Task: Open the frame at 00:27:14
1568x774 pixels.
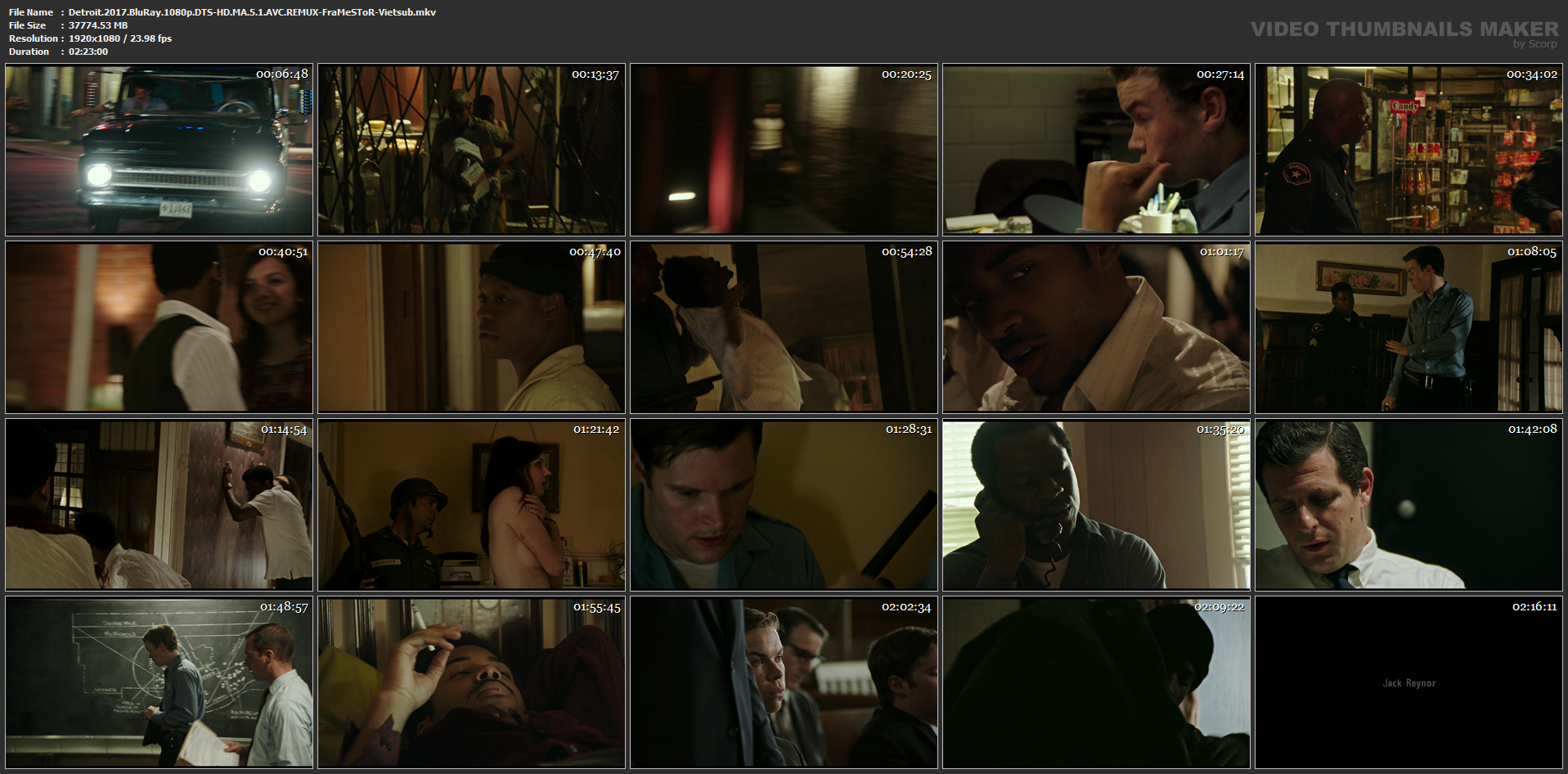Action: (1096, 150)
